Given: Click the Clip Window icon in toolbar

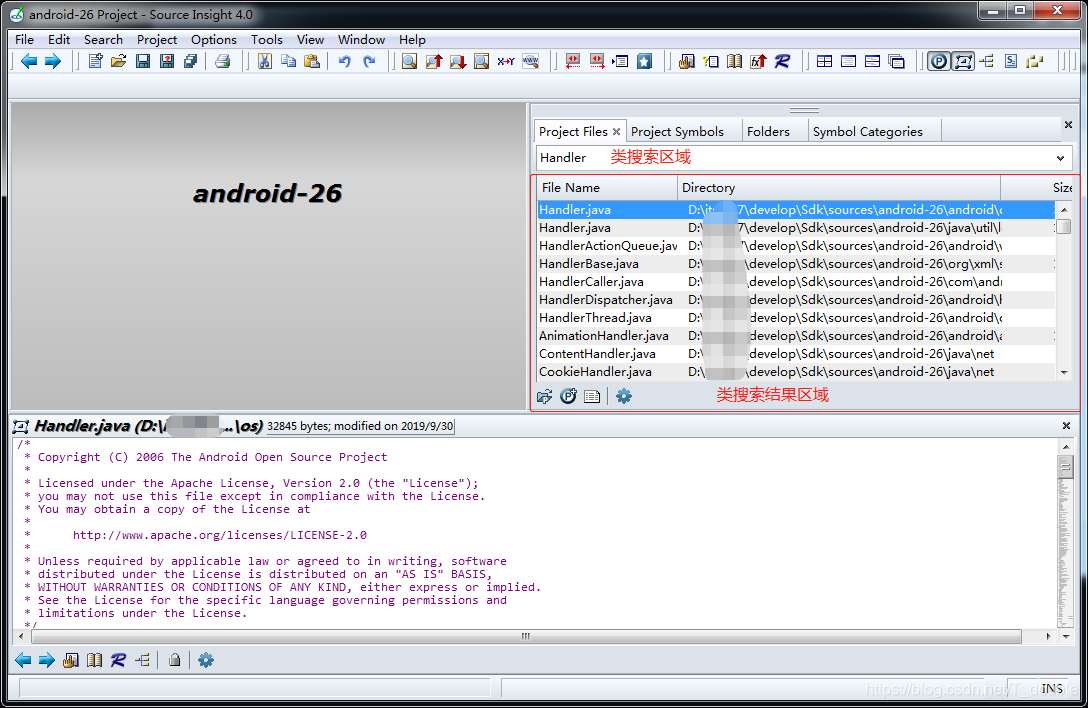Looking at the screenshot, I should pyautogui.click(x=1011, y=62).
